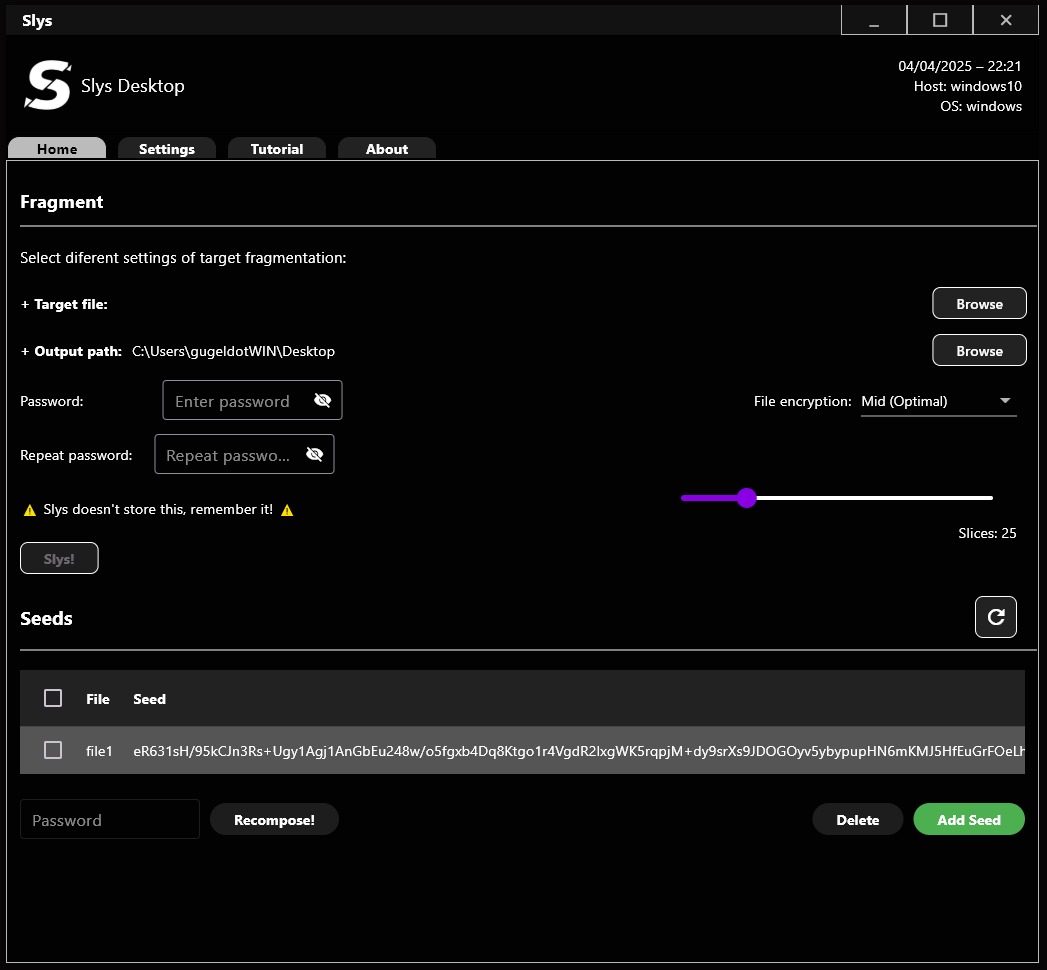1047x970 pixels.
Task: Click the right warning triangle icon
Action: [287, 510]
